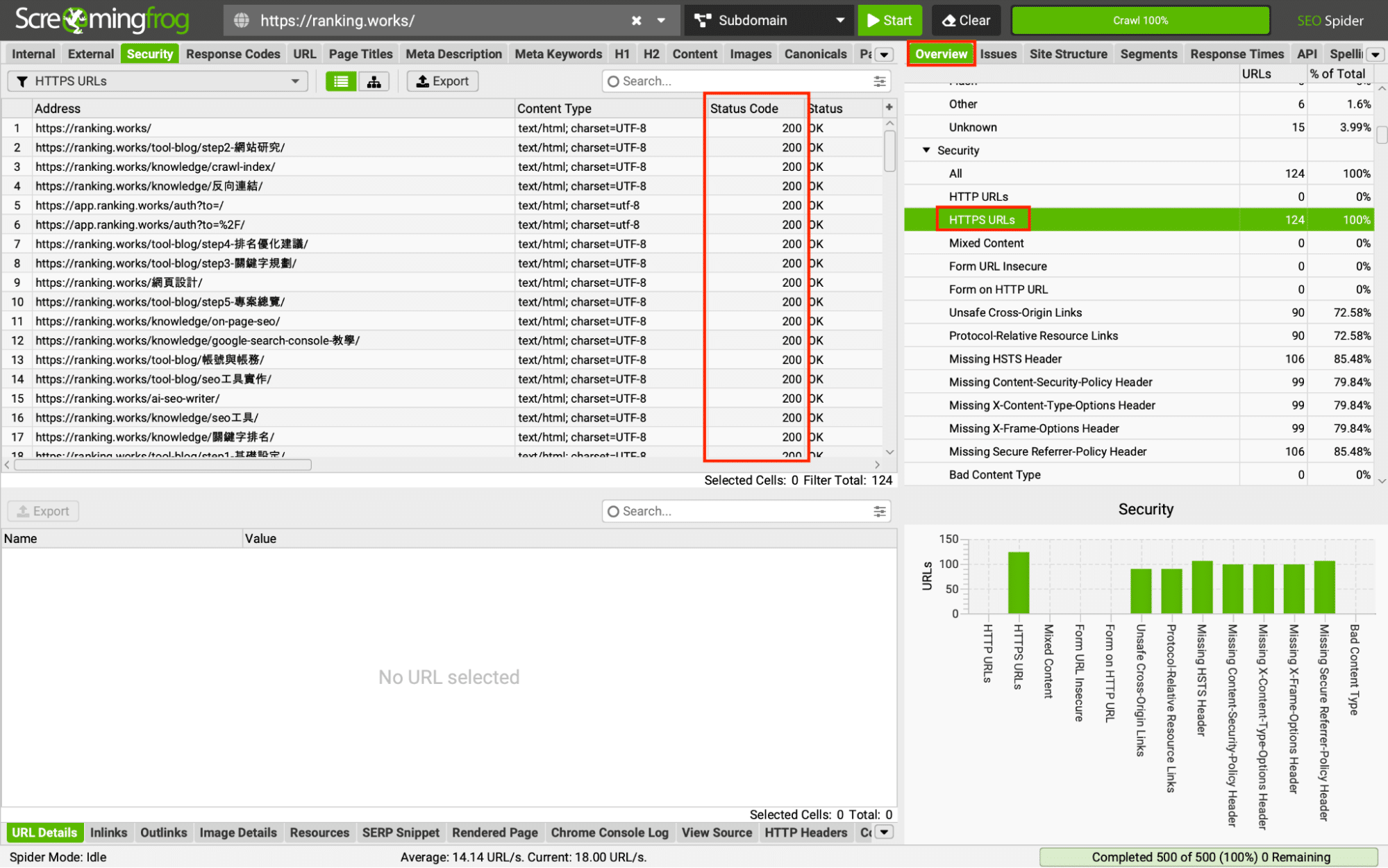Clear the URL field with X icon
The height and width of the screenshot is (868, 1388).
(636, 21)
